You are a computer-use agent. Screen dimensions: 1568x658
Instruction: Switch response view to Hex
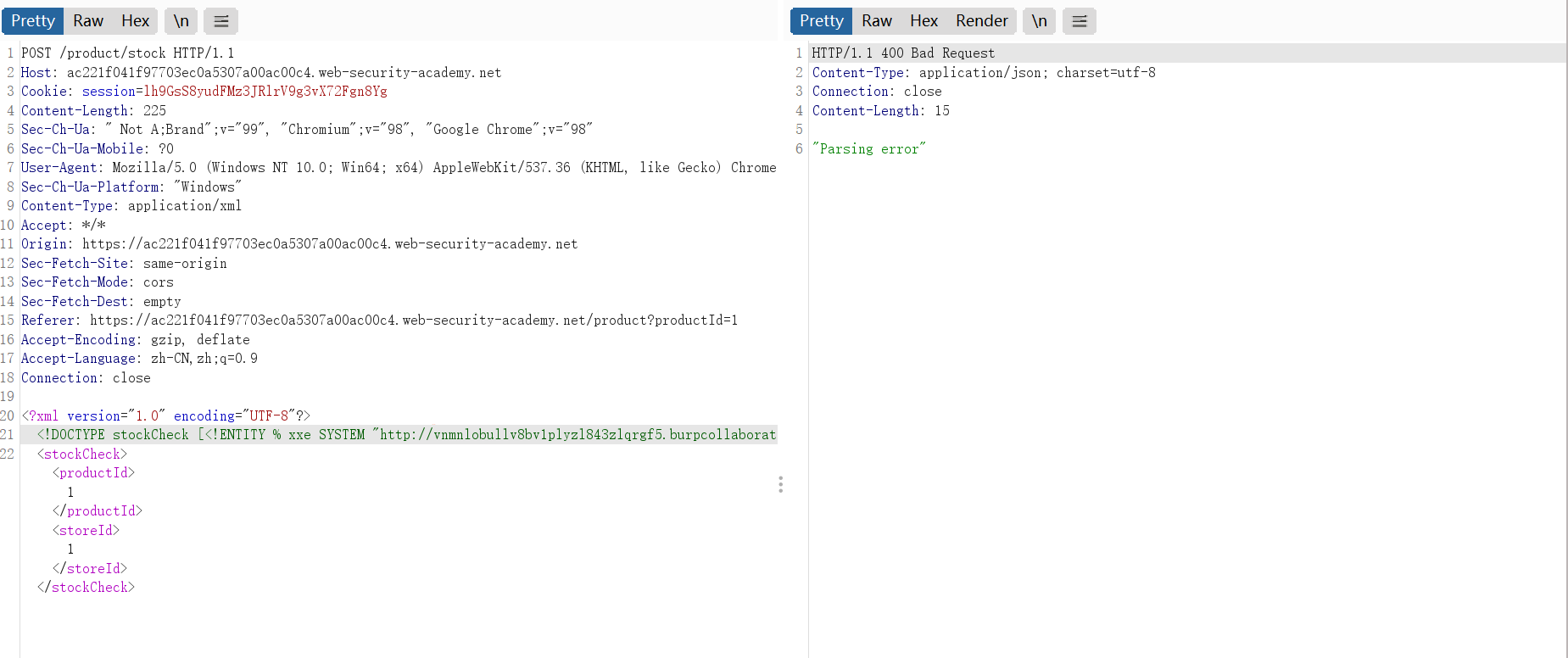924,21
